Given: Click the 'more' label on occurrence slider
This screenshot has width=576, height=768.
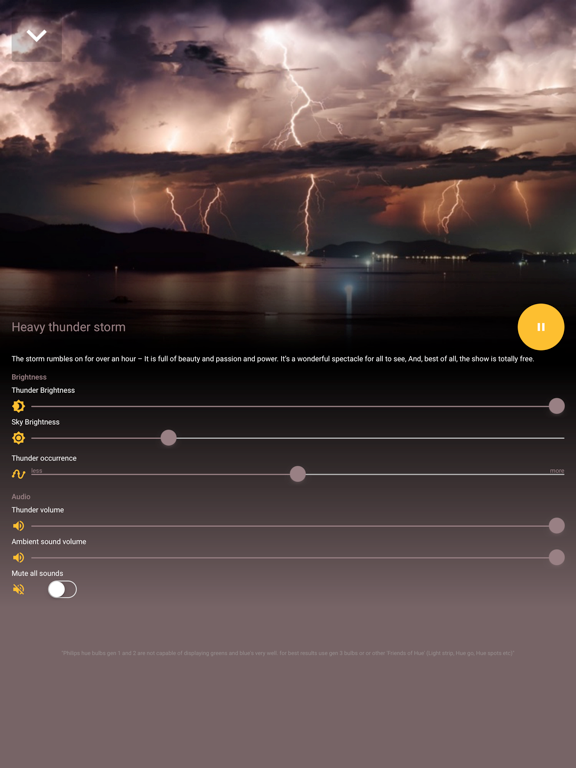Looking at the screenshot, I should (x=557, y=471).
